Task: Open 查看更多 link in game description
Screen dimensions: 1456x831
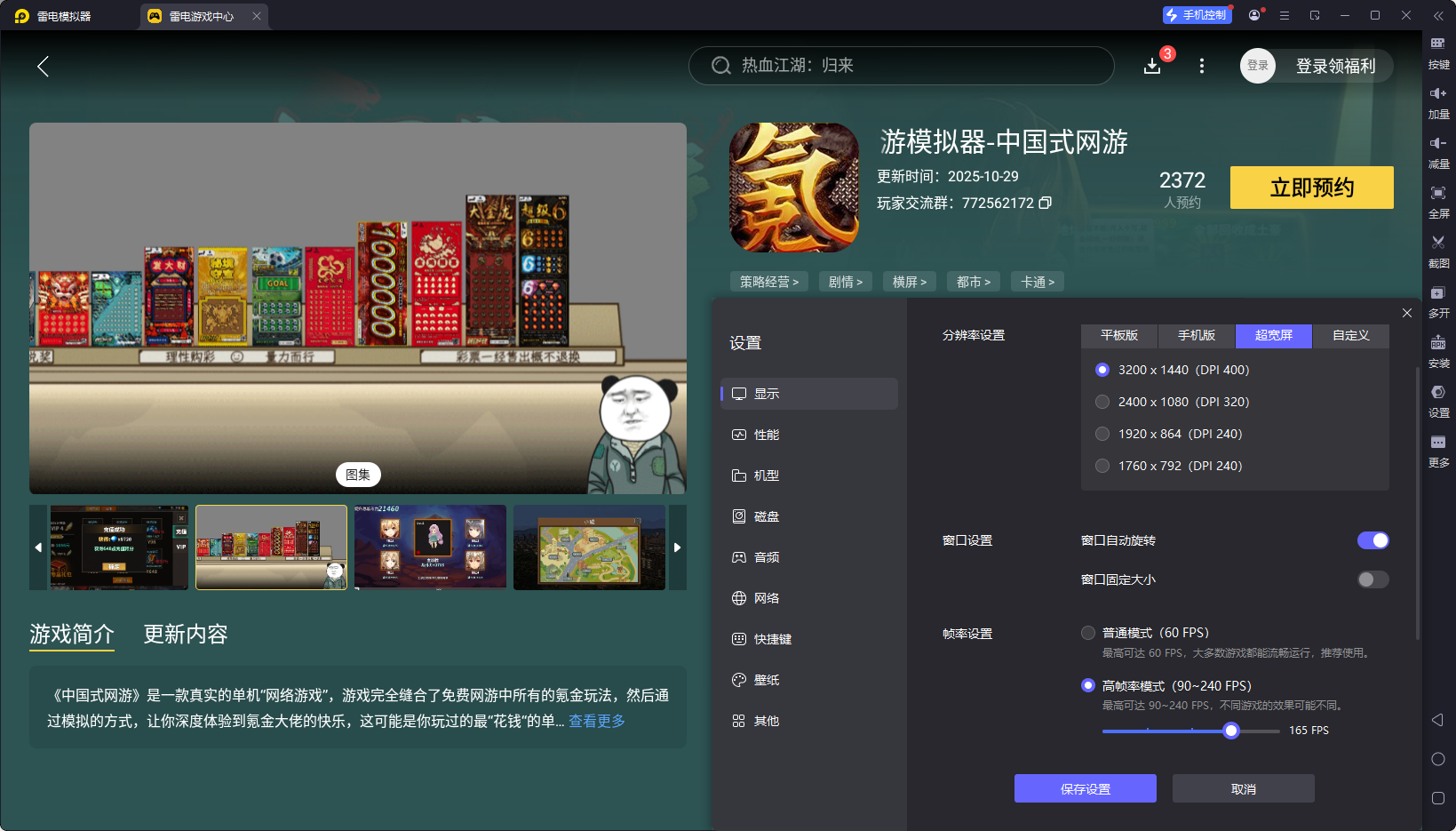Action: tap(596, 721)
